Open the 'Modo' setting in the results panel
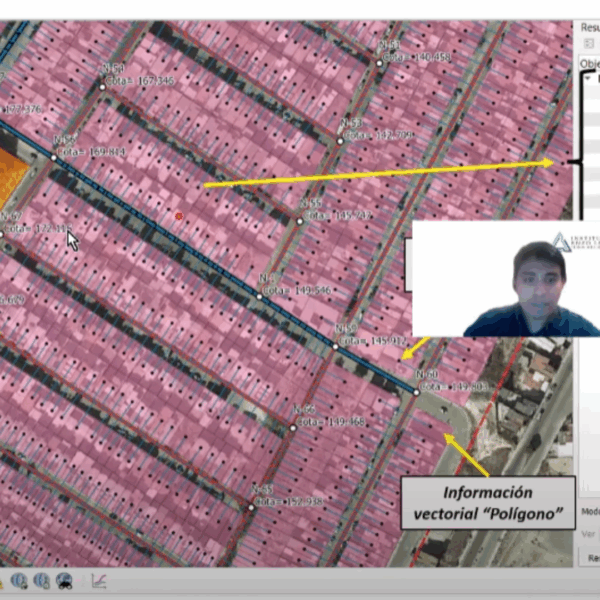Screen dimensions: 600x600 590,511
